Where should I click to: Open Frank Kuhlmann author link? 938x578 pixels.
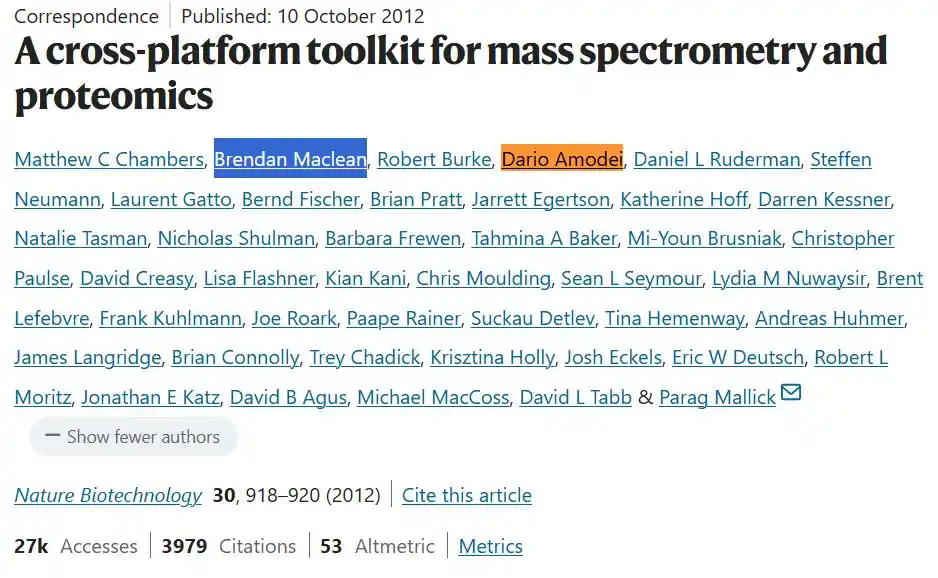[x=171, y=318]
